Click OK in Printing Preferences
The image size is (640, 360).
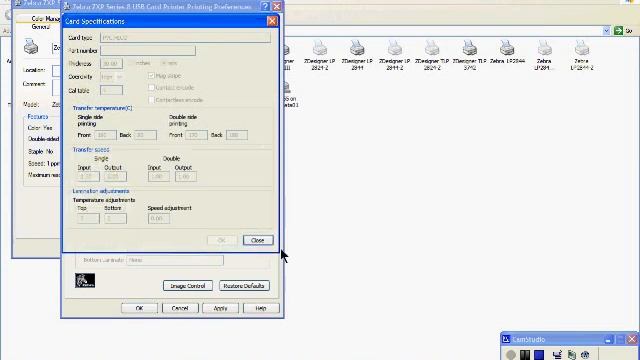click(139, 308)
